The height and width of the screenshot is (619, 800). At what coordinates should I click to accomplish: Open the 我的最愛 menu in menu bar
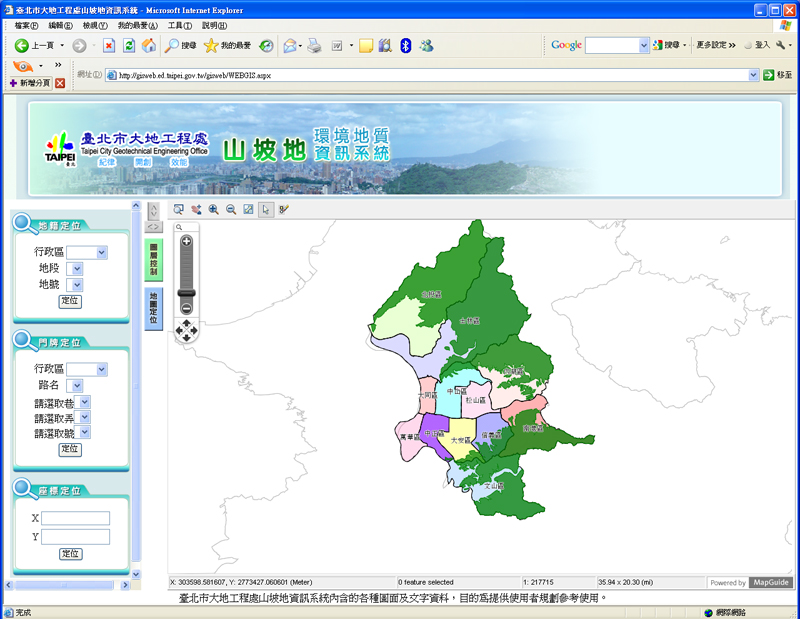pyautogui.click(x=136, y=25)
